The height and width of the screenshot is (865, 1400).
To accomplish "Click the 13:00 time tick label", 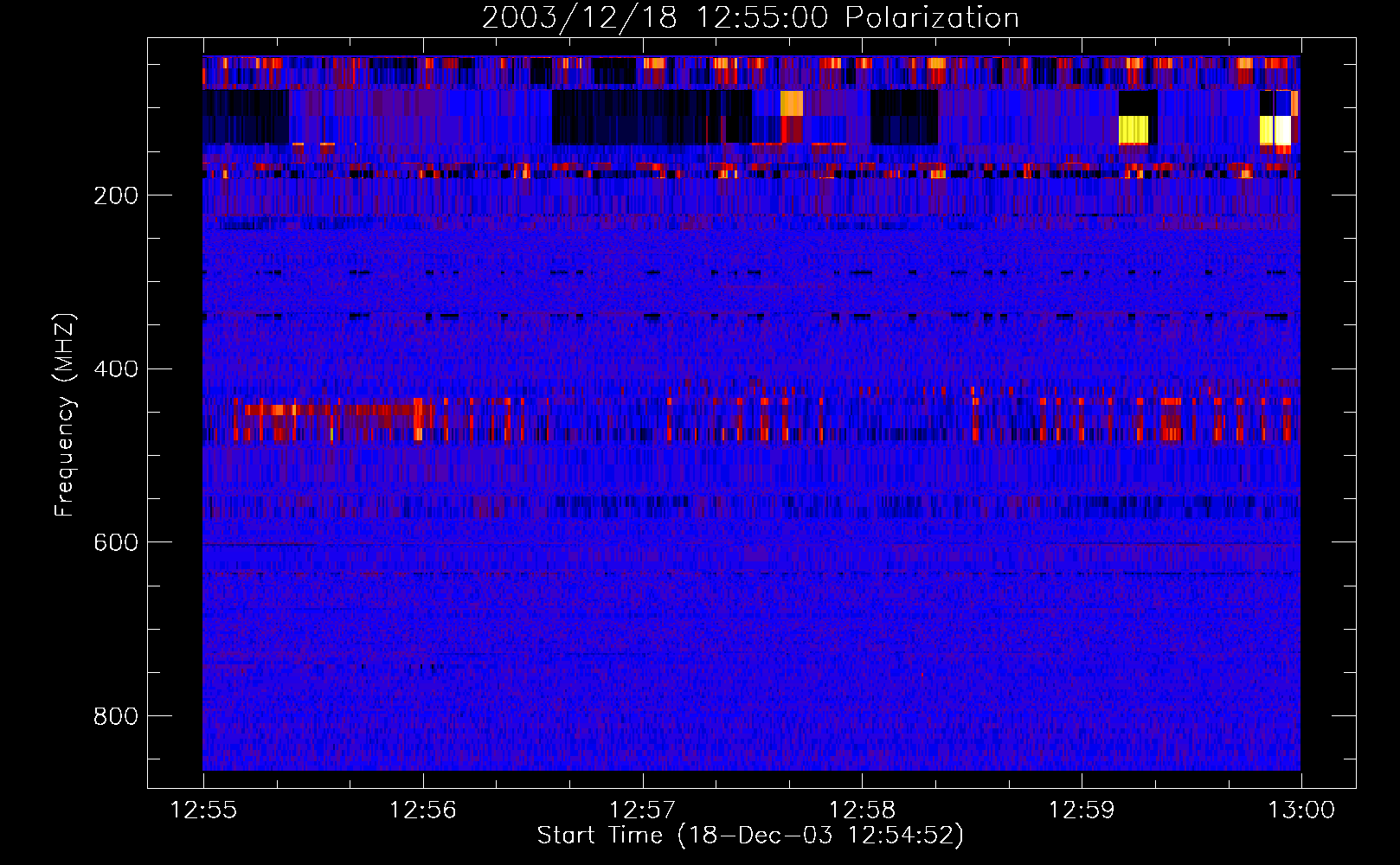I will [x=1301, y=811].
